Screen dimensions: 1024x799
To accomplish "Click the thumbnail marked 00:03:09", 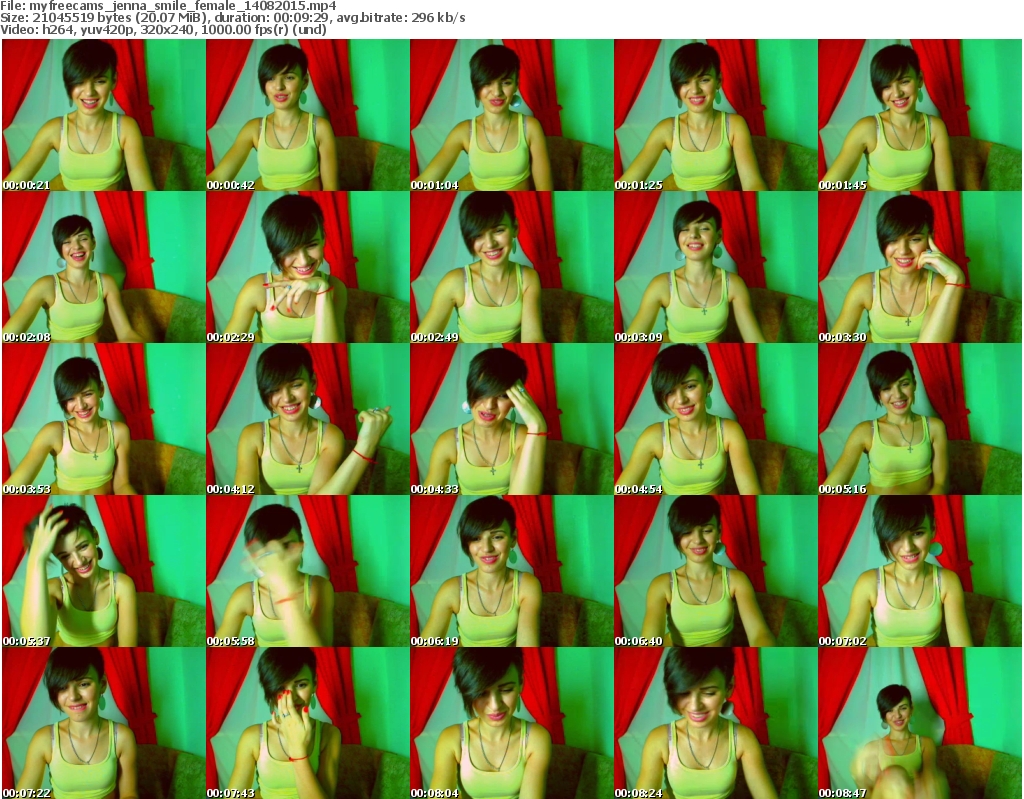I will (715, 267).
